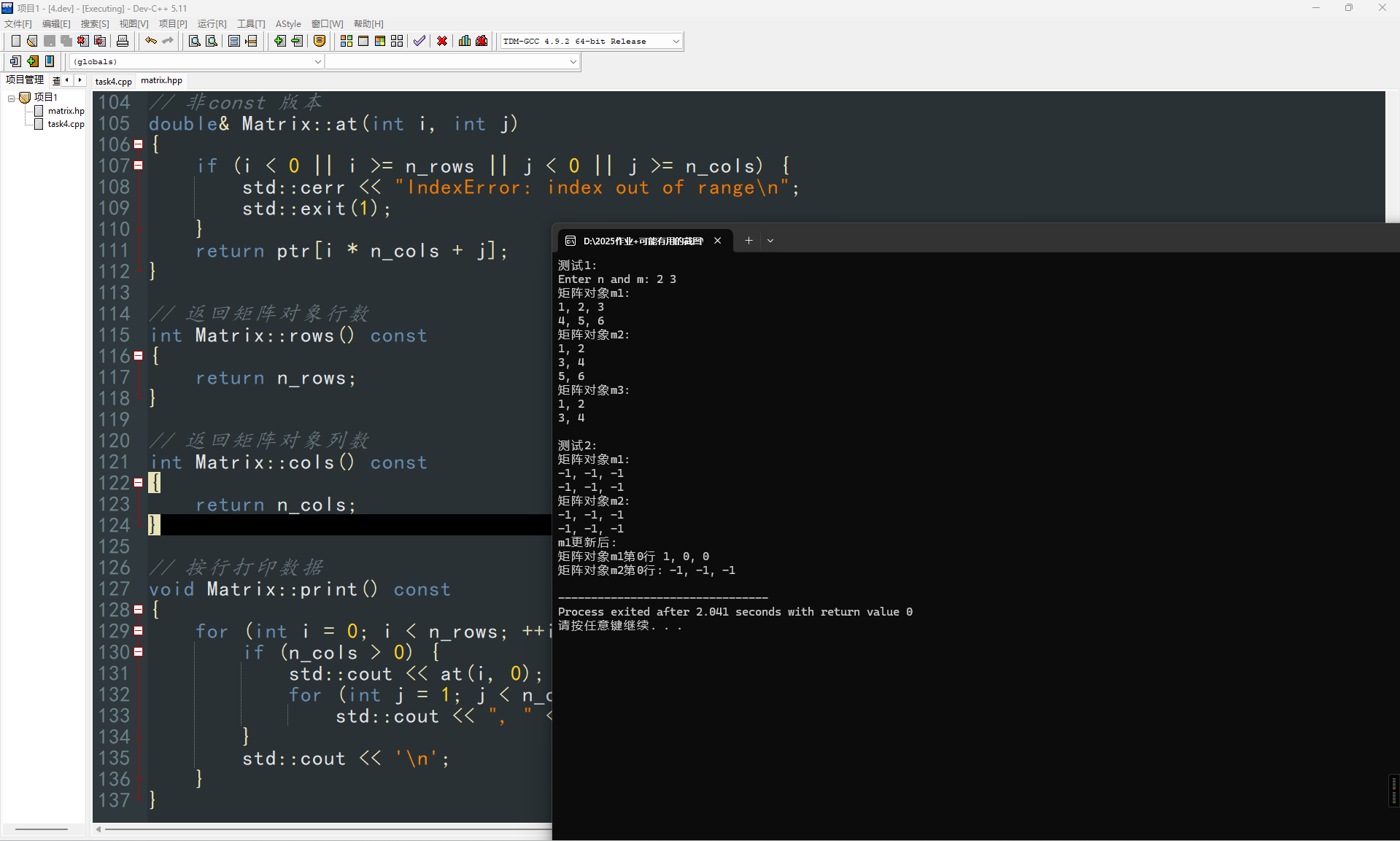Viewport: 1400px width, 841px height.
Task: Click the blue bookmark toolbar icon
Action: pyautogui.click(x=50, y=61)
